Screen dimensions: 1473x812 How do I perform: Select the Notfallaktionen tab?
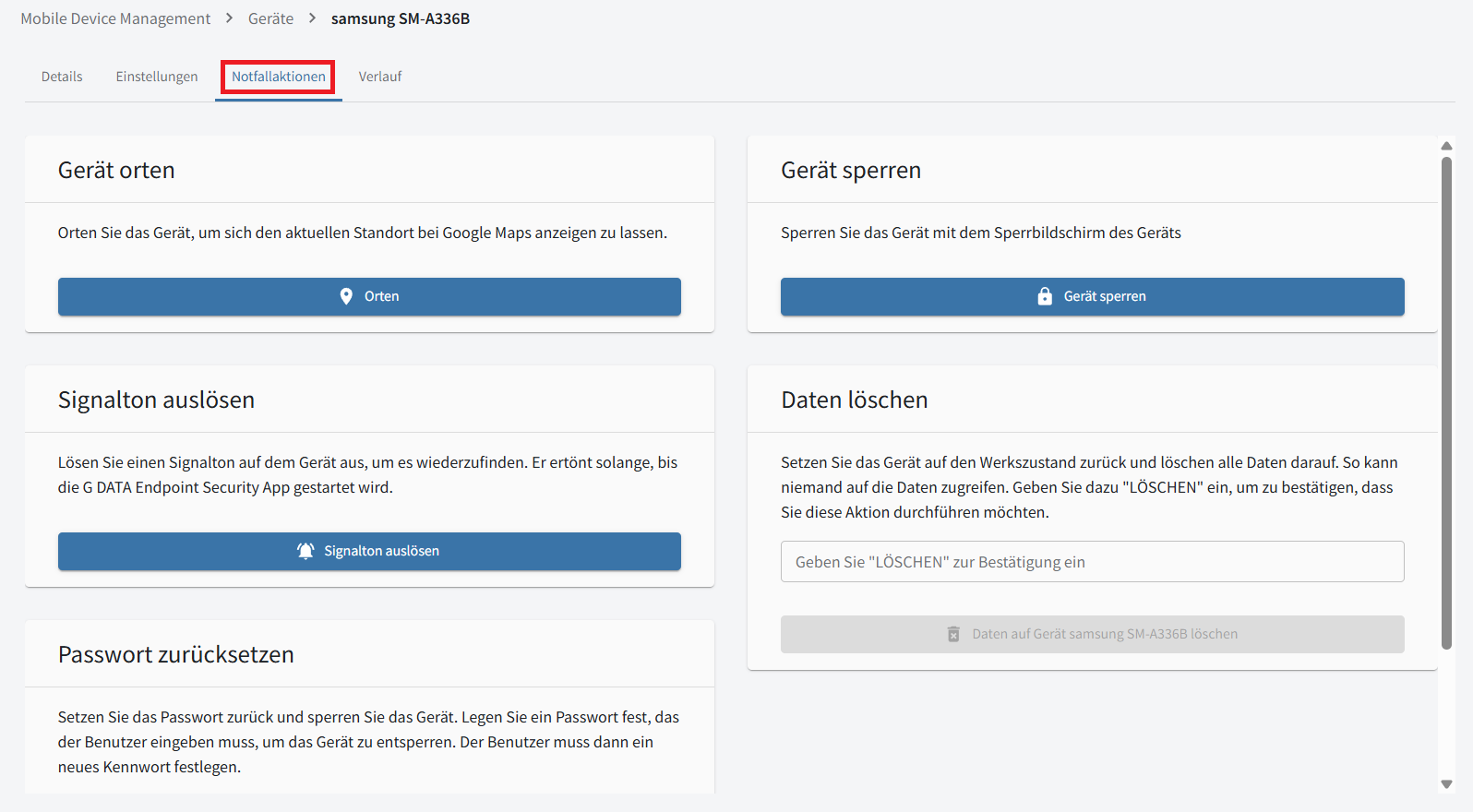[279, 77]
